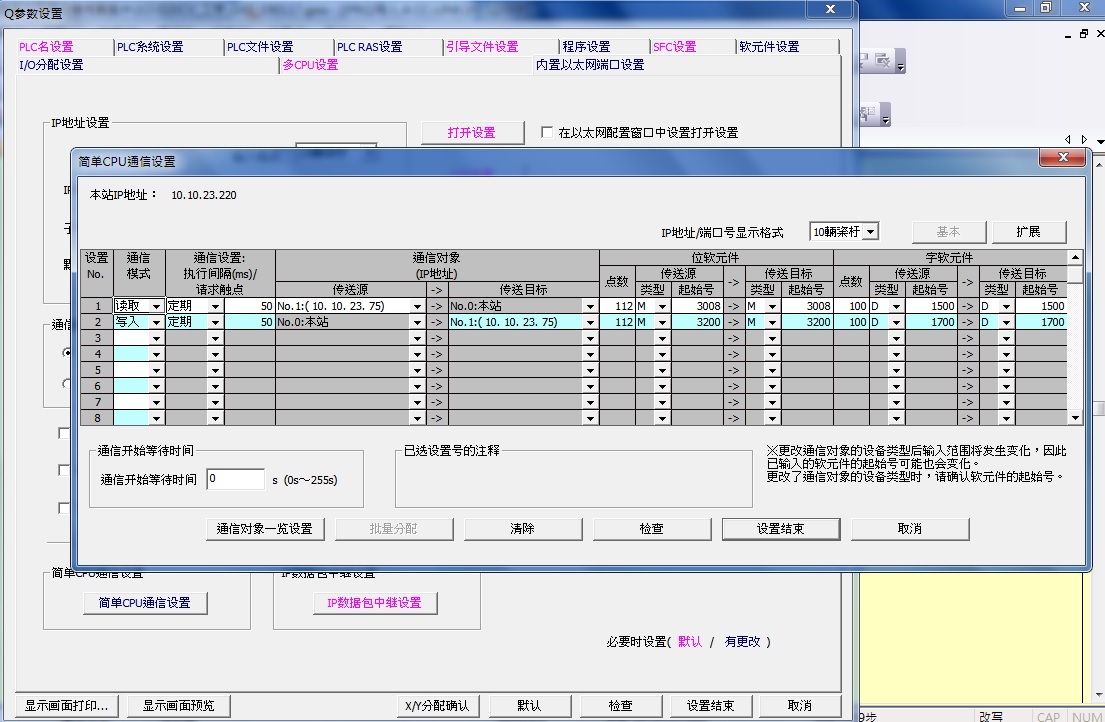Image resolution: width=1105 pixels, height=722 pixels.
Task: Close the 简单CPU通信设置 dialog
Action: [1063, 160]
